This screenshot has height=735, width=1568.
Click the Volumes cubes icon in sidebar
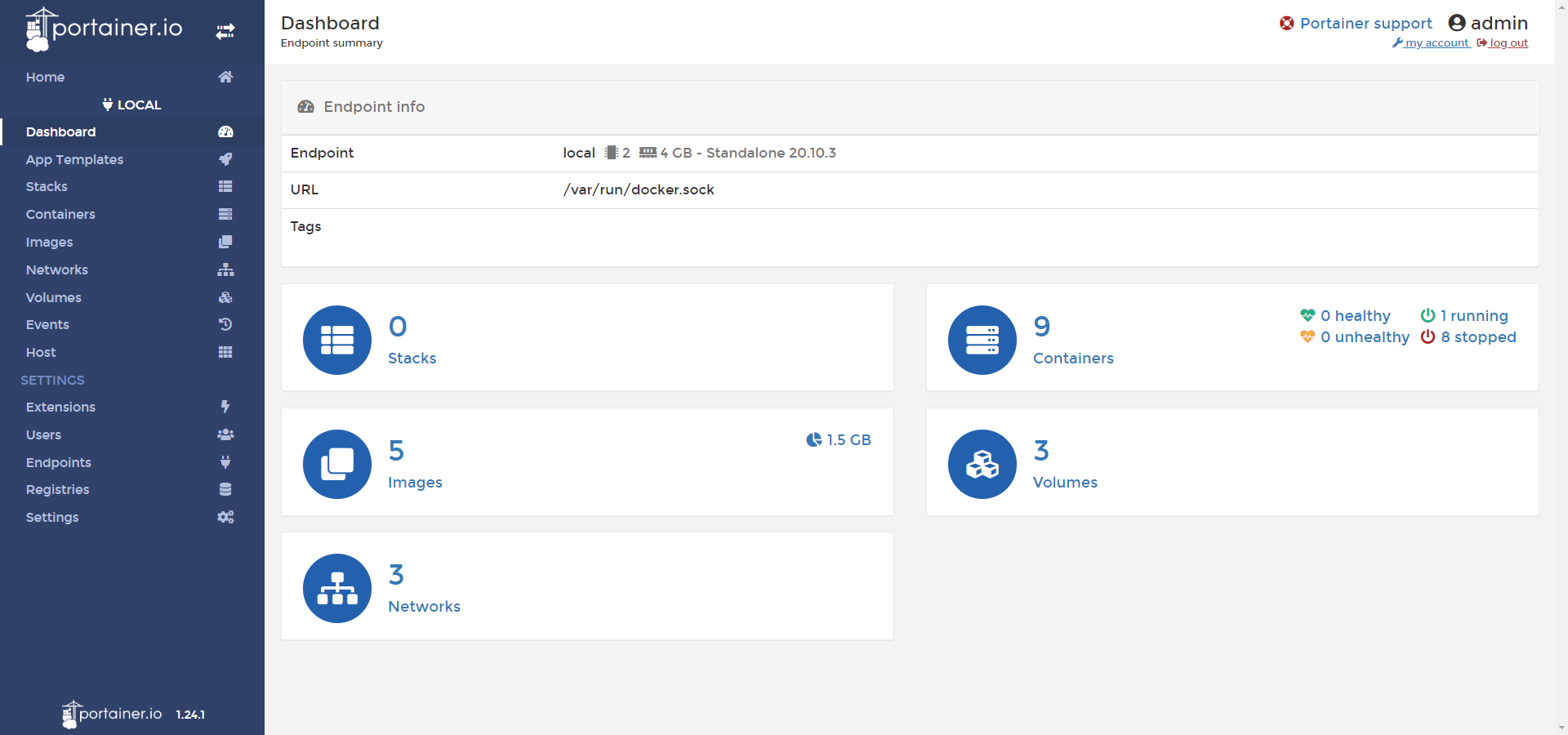(225, 298)
